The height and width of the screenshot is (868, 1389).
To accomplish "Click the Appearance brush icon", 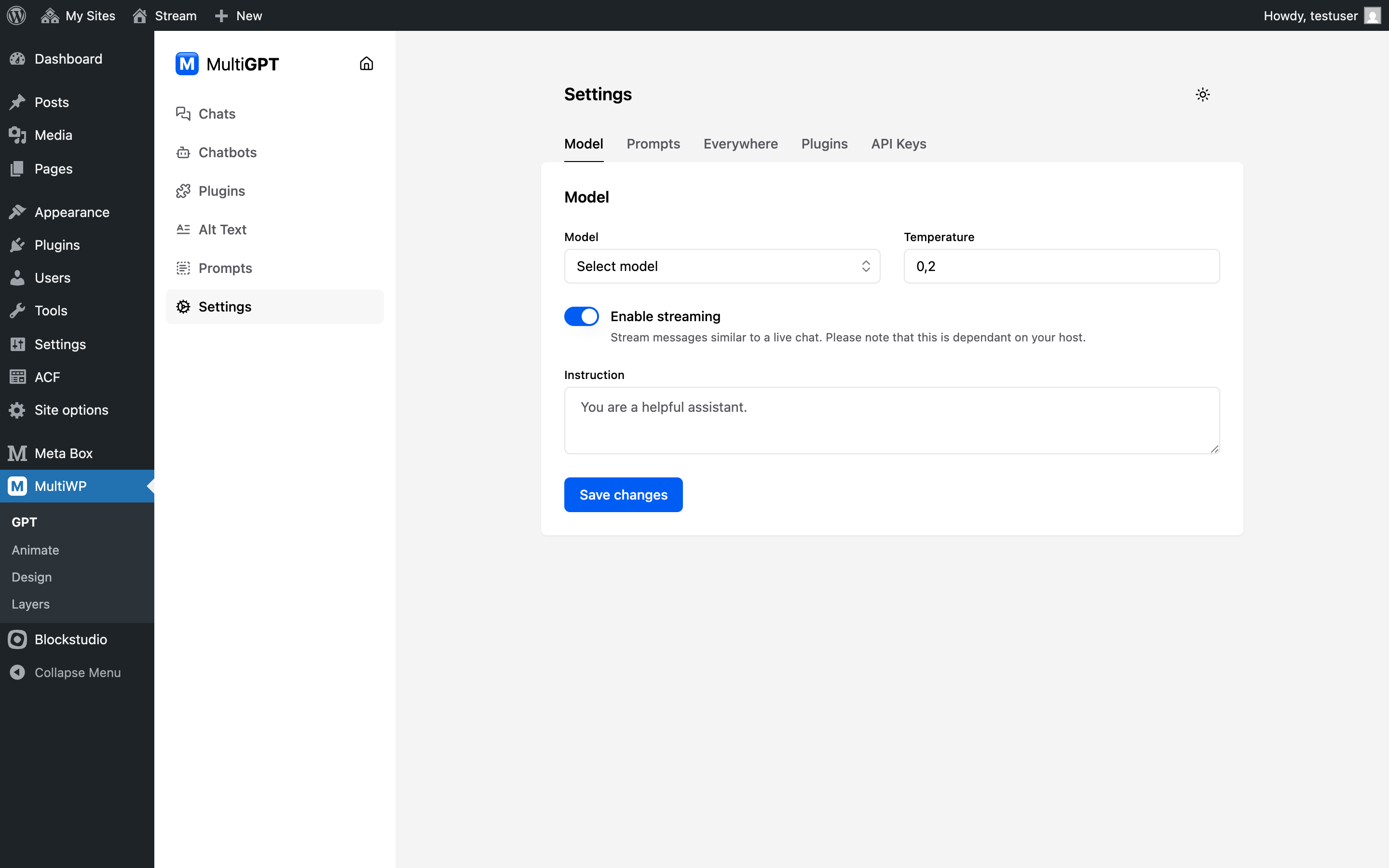I will 17,212.
